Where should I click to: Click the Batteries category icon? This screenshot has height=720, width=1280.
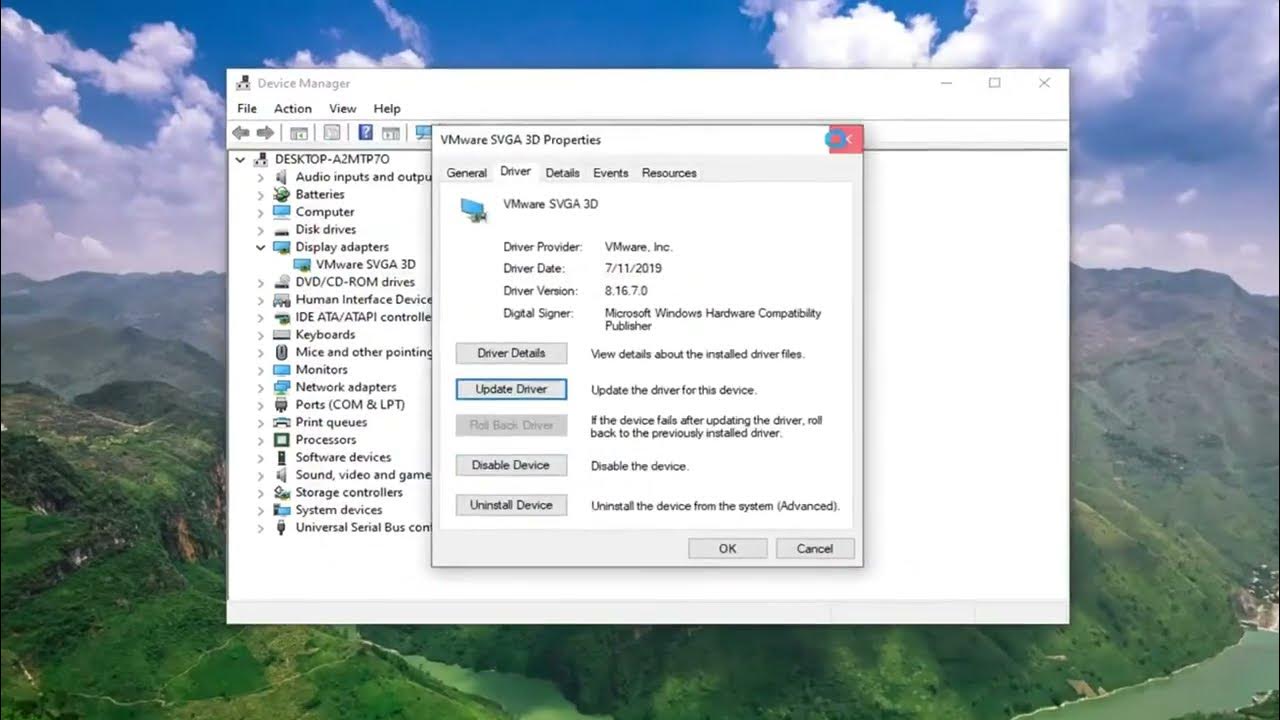tap(282, 194)
